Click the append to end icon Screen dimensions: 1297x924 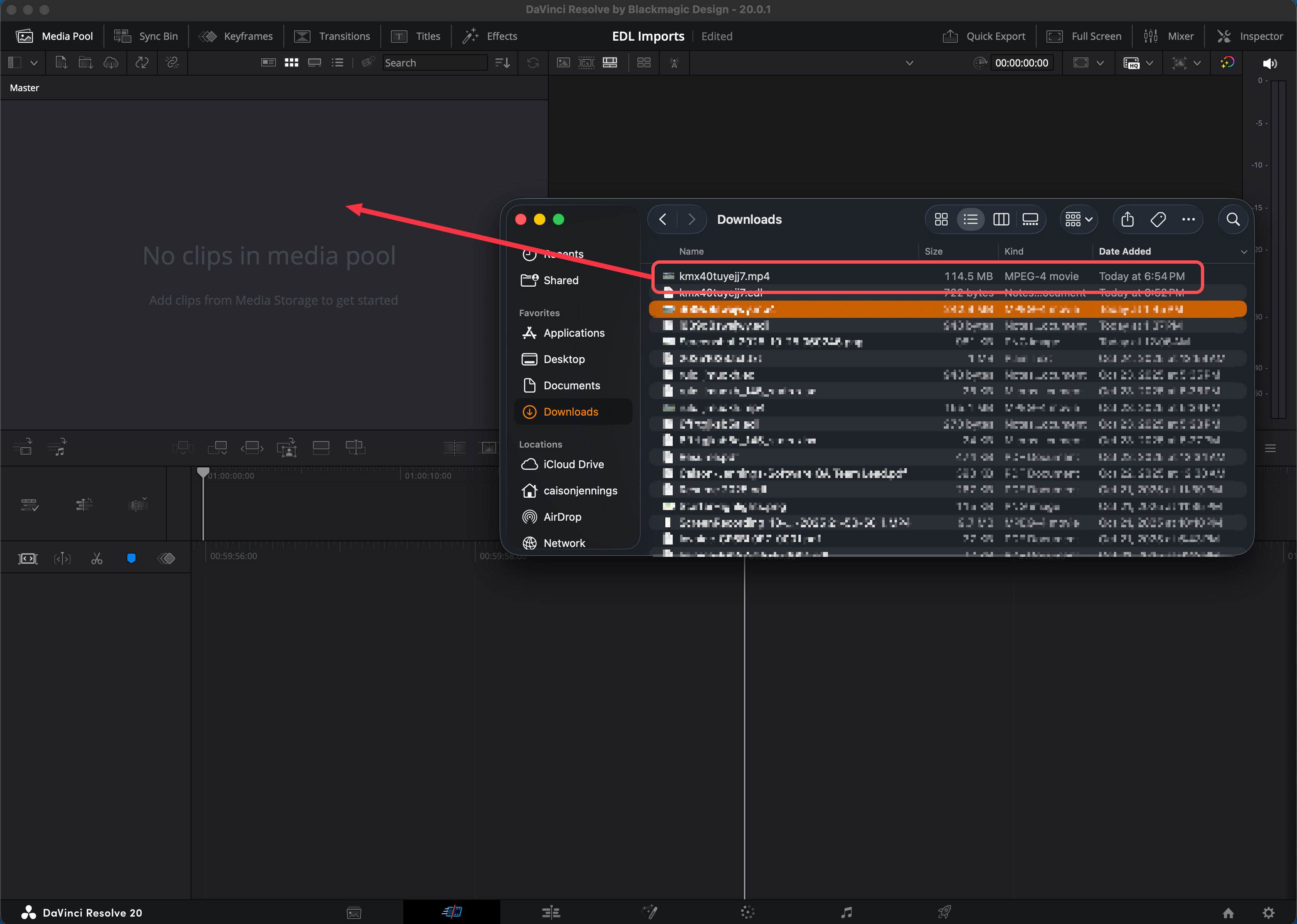coord(217,448)
